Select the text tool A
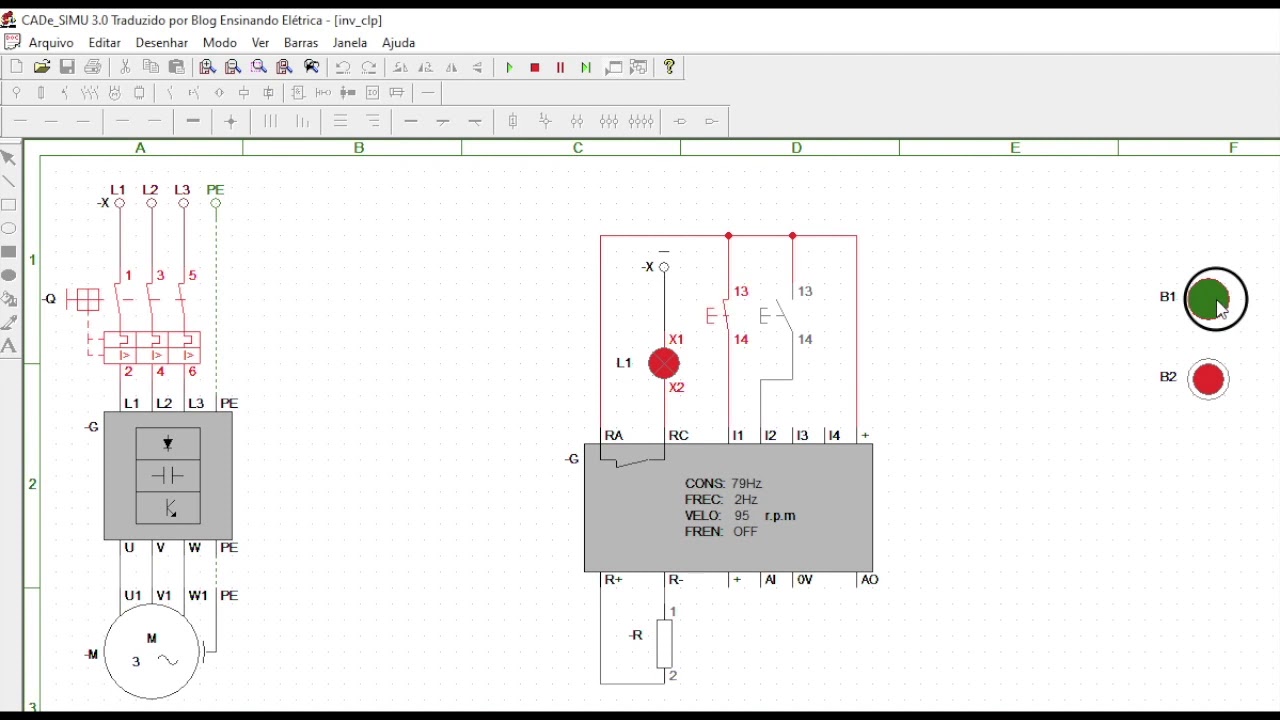The height and width of the screenshot is (720, 1280). 9,346
